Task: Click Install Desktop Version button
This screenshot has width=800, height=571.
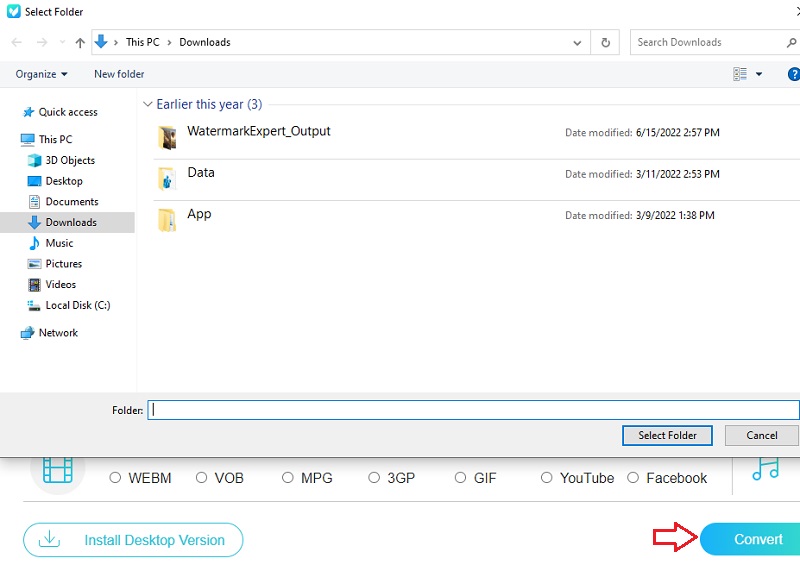Action: coord(133,540)
